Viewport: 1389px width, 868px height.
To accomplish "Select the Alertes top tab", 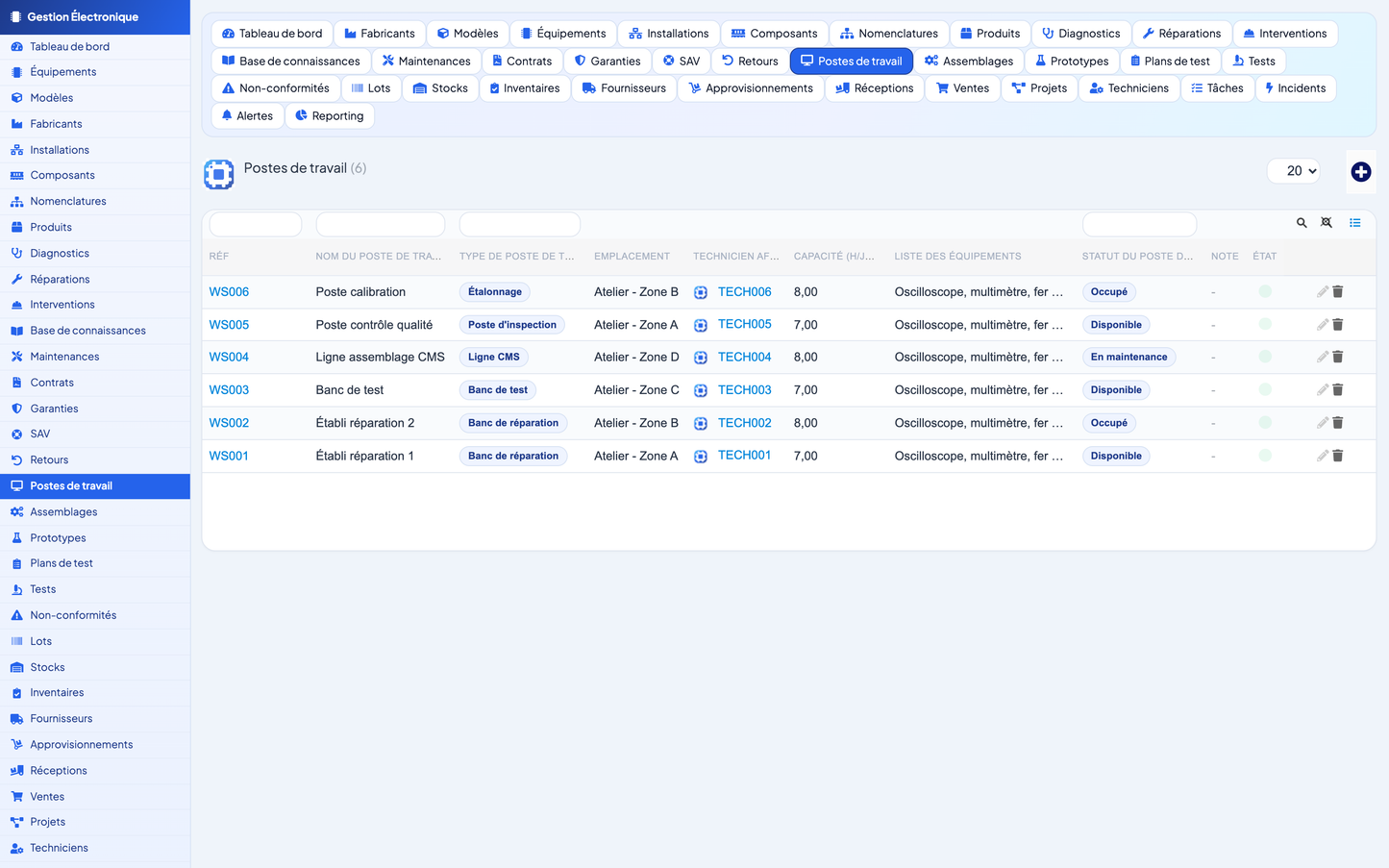I will tap(247, 116).
